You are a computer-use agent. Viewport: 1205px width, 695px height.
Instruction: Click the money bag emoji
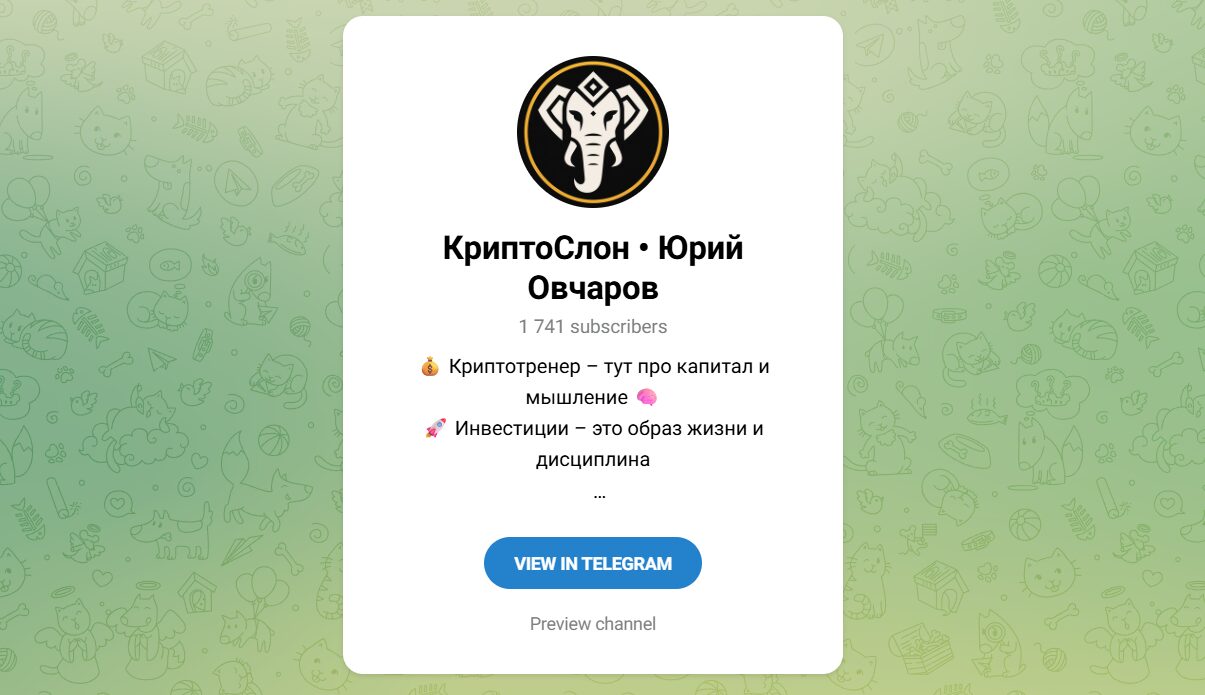tap(430, 367)
